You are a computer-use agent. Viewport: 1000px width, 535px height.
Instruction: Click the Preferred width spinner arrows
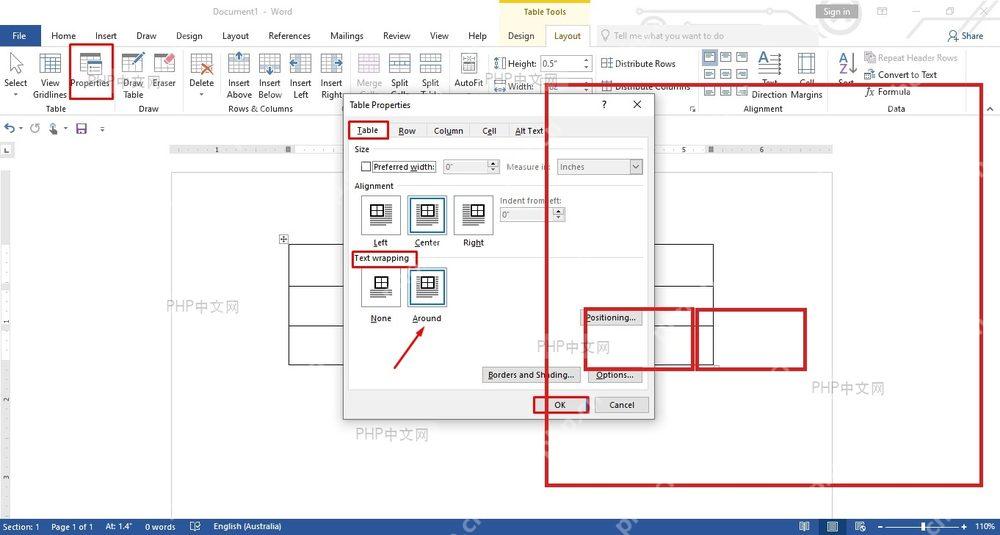[494, 166]
